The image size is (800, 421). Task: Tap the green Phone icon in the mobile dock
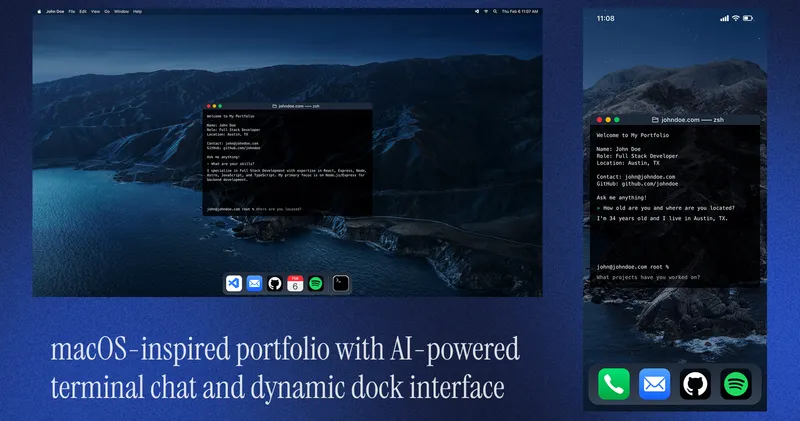tap(614, 384)
